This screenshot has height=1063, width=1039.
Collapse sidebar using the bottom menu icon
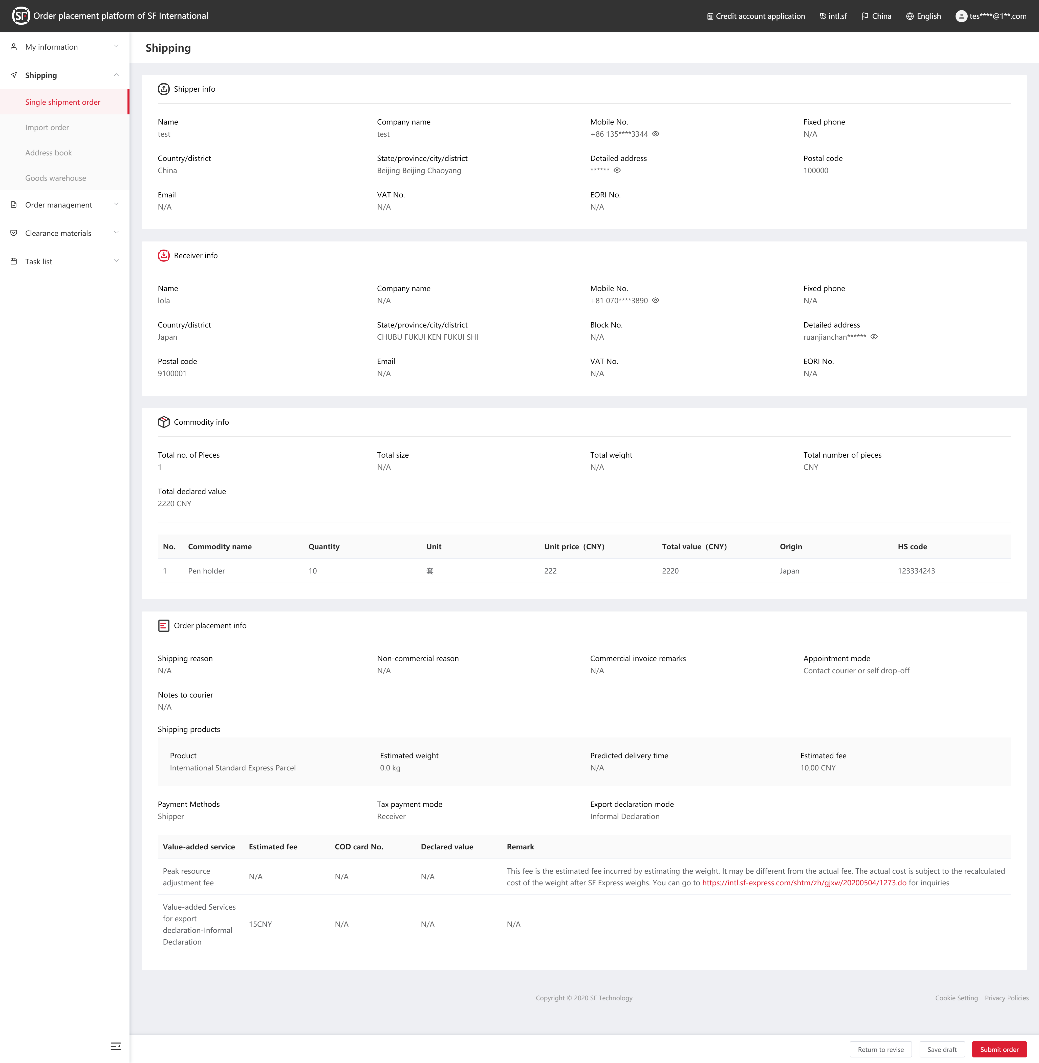point(116,1047)
